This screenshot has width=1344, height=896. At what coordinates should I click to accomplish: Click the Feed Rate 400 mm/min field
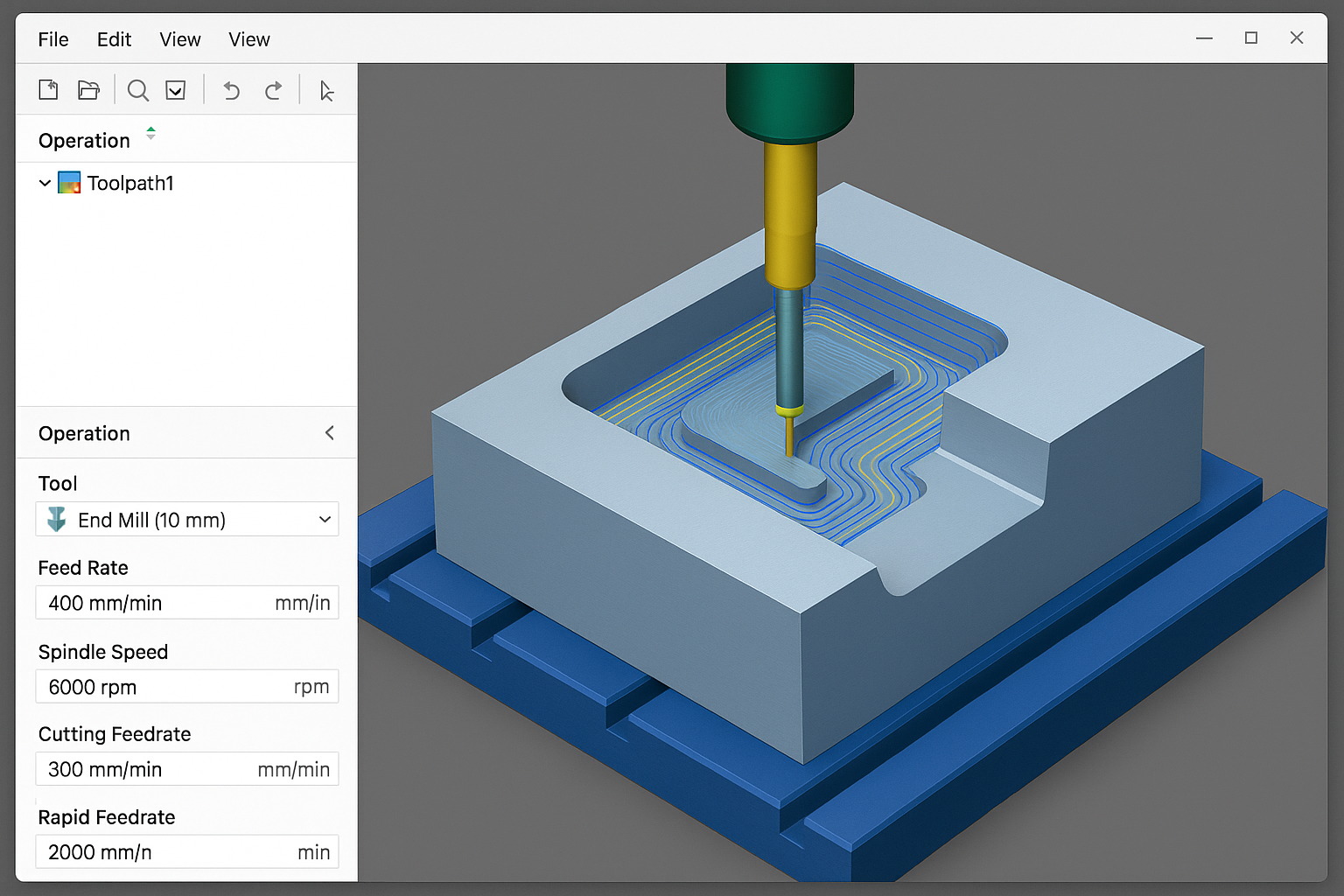[187, 603]
